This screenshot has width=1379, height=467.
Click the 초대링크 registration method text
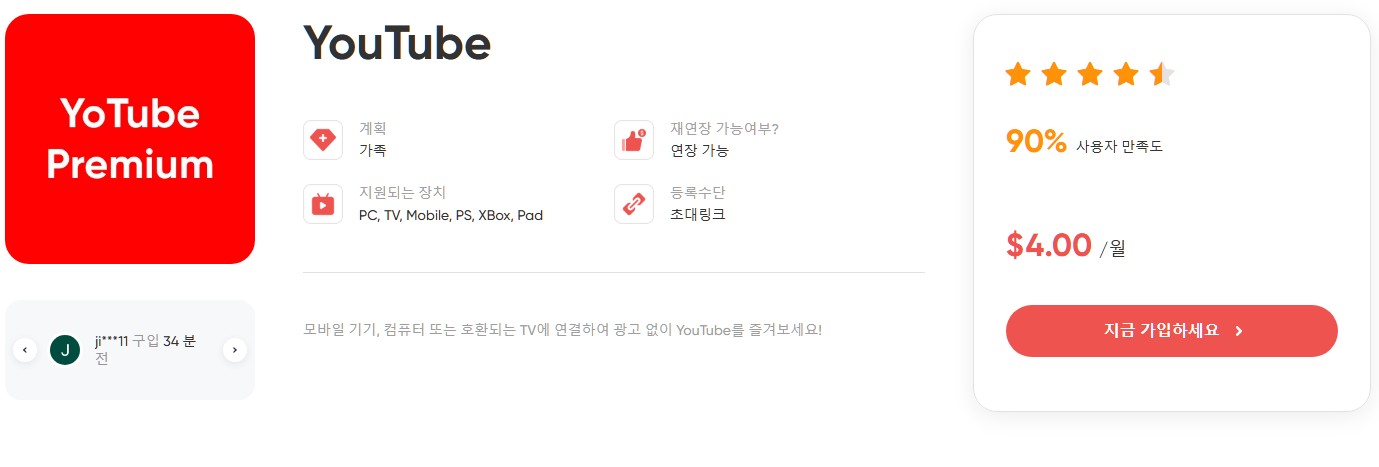click(697, 215)
